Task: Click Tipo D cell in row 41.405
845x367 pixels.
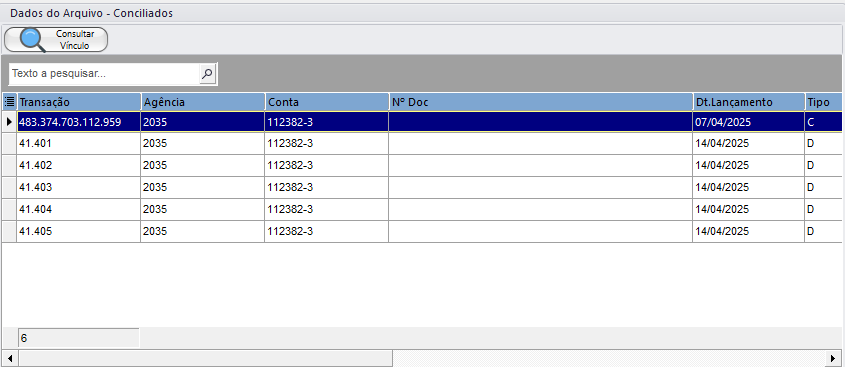Action: tap(823, 231)
